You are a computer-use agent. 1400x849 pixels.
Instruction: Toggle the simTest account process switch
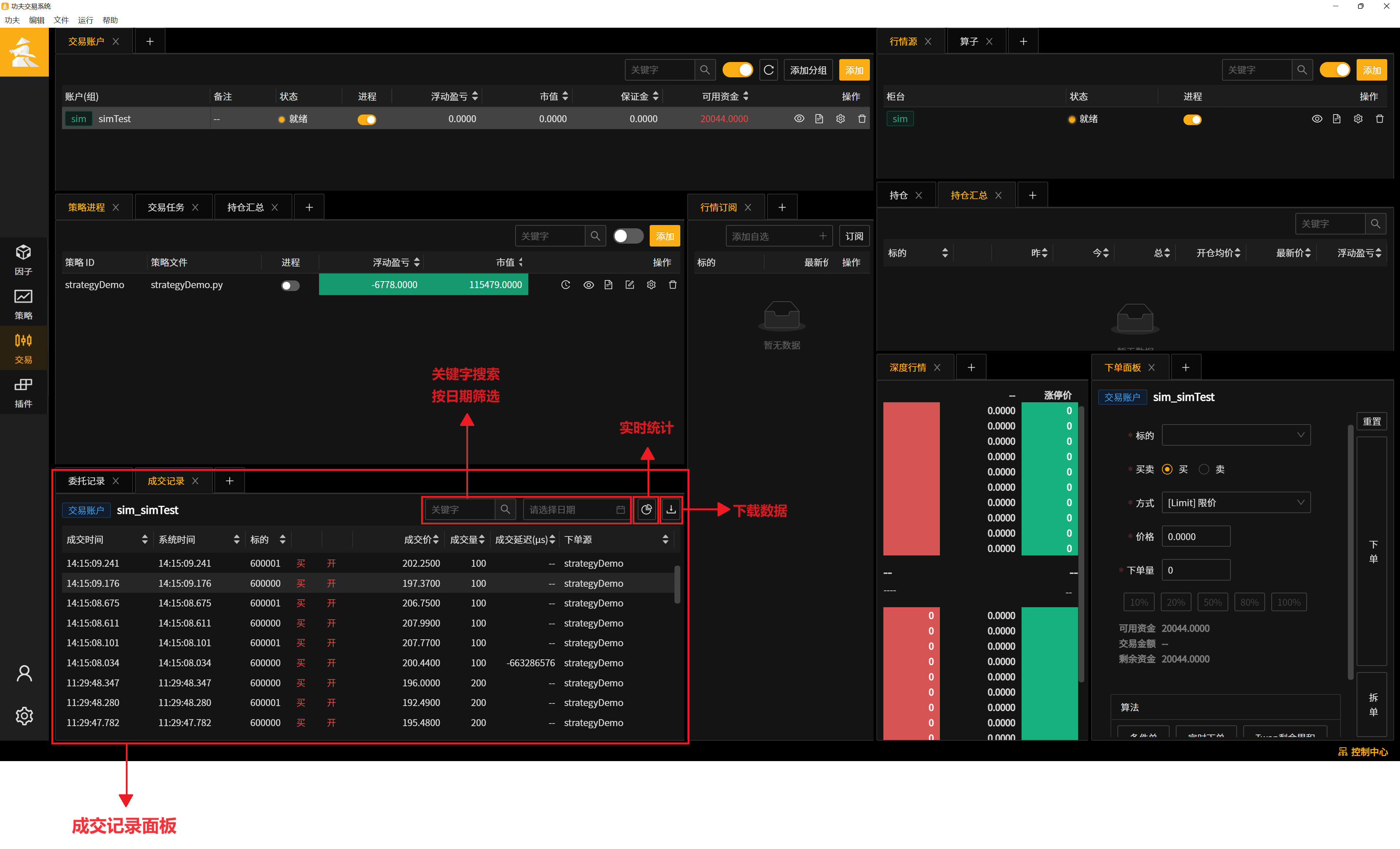(x=367, y=119)
